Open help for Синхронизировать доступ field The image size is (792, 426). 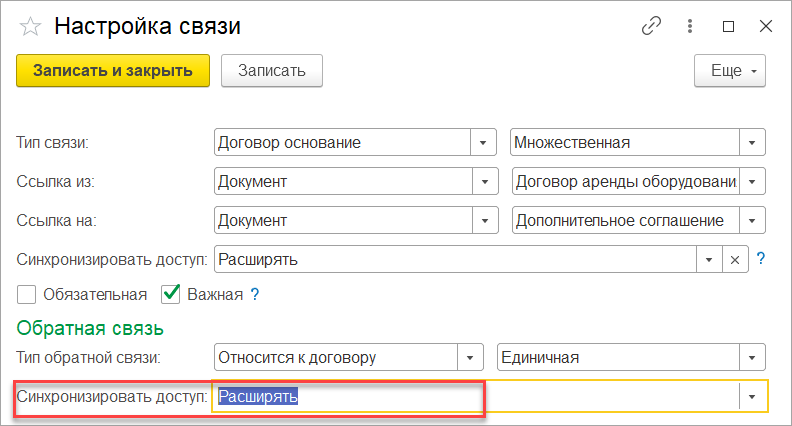coord(761,259)
